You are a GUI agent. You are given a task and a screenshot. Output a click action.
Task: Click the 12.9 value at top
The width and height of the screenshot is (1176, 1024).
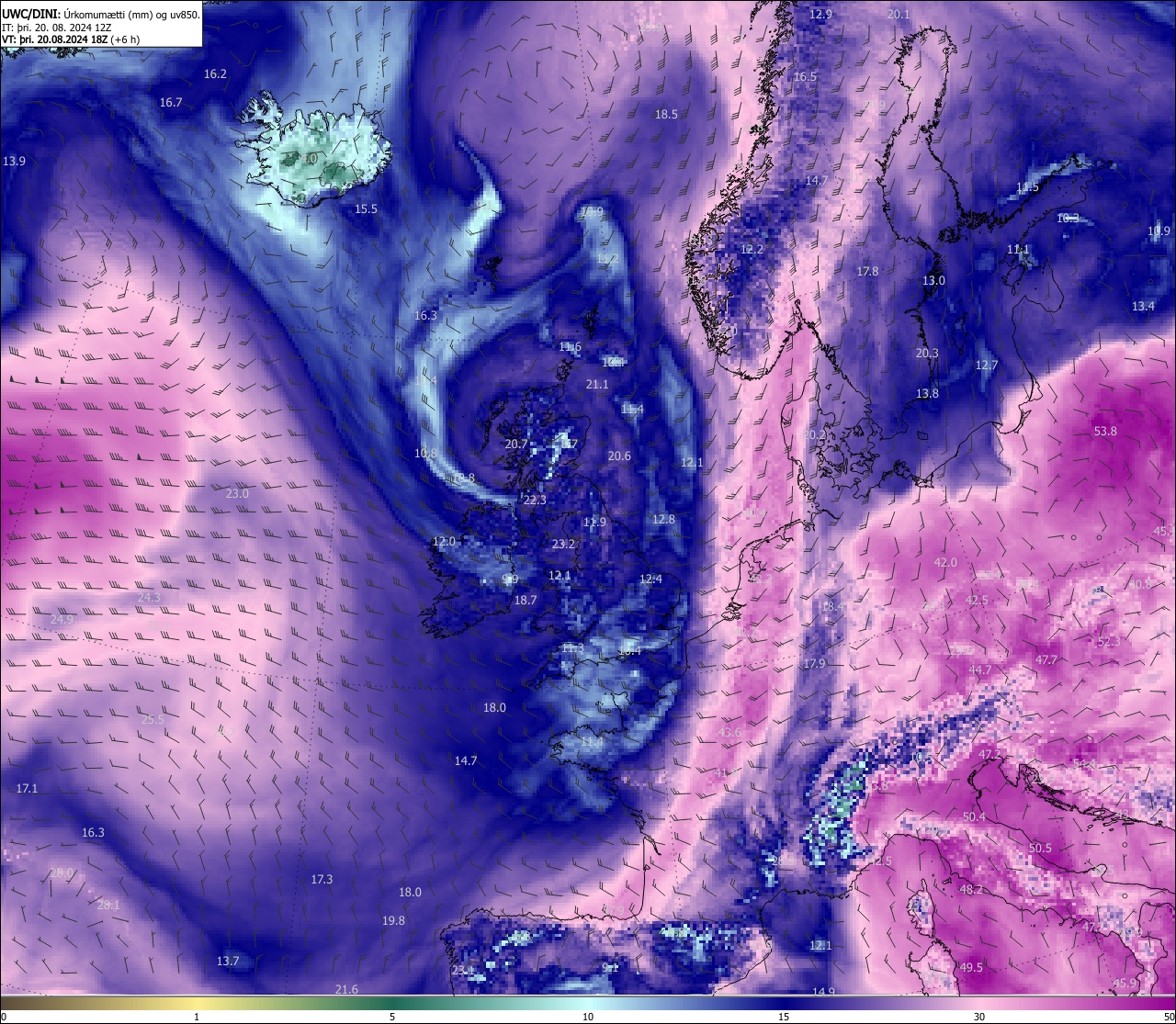(x=820, y=14)
